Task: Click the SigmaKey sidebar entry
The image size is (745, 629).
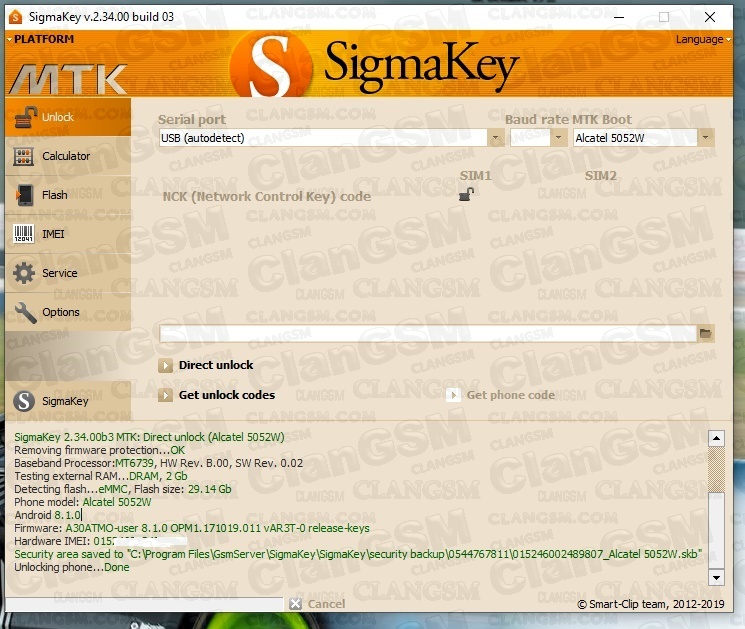Action: [x=68, y=401]
